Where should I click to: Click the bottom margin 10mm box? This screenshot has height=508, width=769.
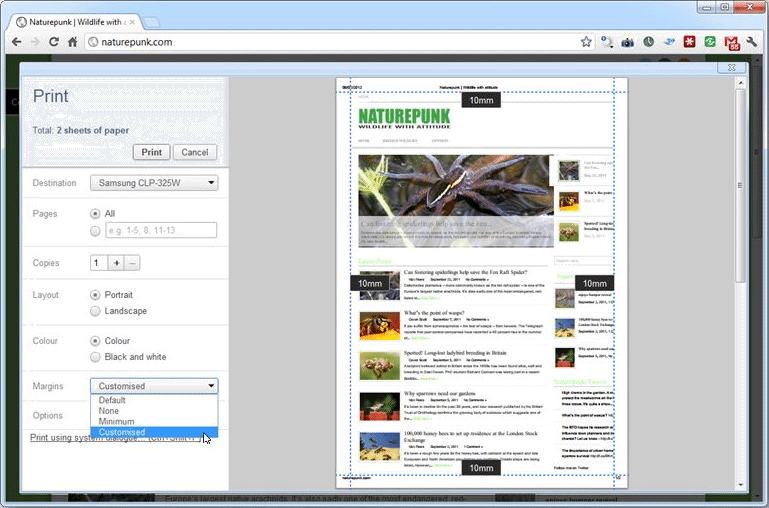click(481, 468)
